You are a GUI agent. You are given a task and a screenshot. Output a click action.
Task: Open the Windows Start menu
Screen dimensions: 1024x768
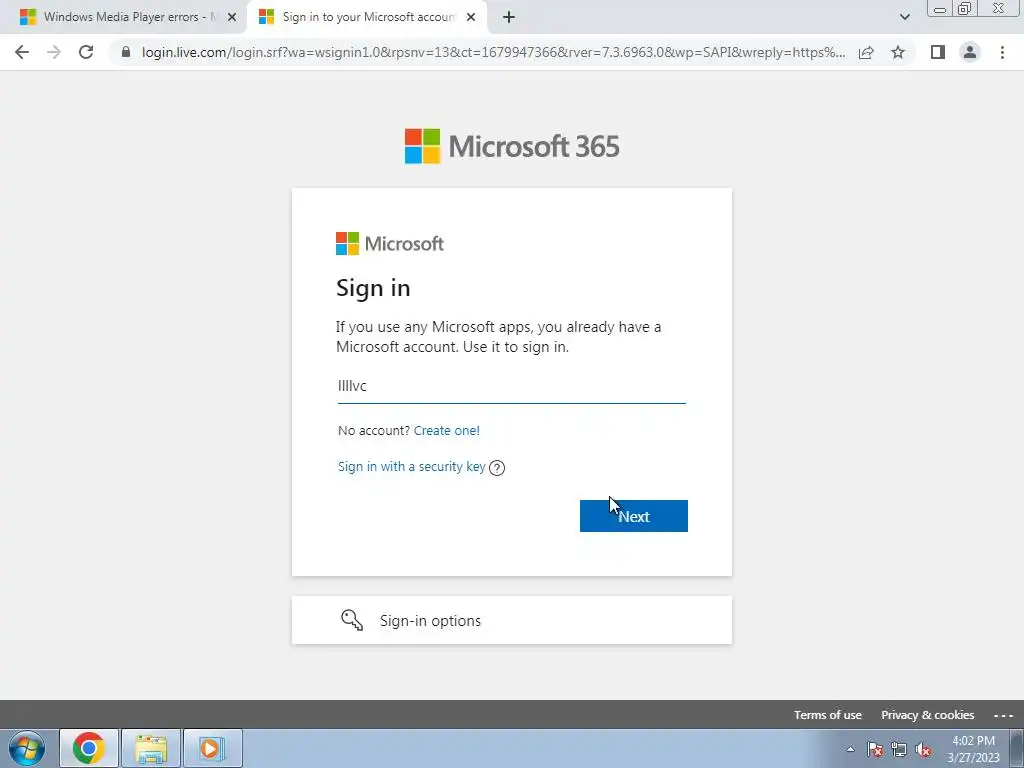pyautogui.click(x=27, y=748)
